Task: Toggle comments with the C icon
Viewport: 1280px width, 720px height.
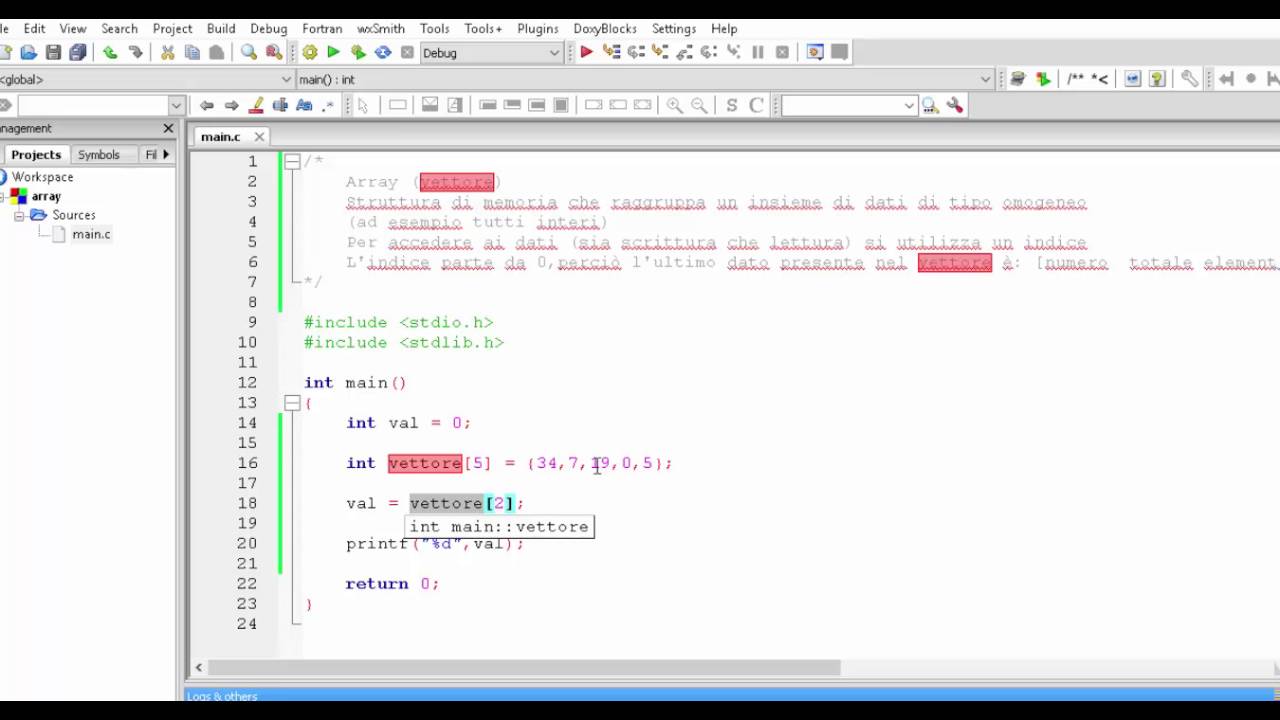Action: [756, 106]
